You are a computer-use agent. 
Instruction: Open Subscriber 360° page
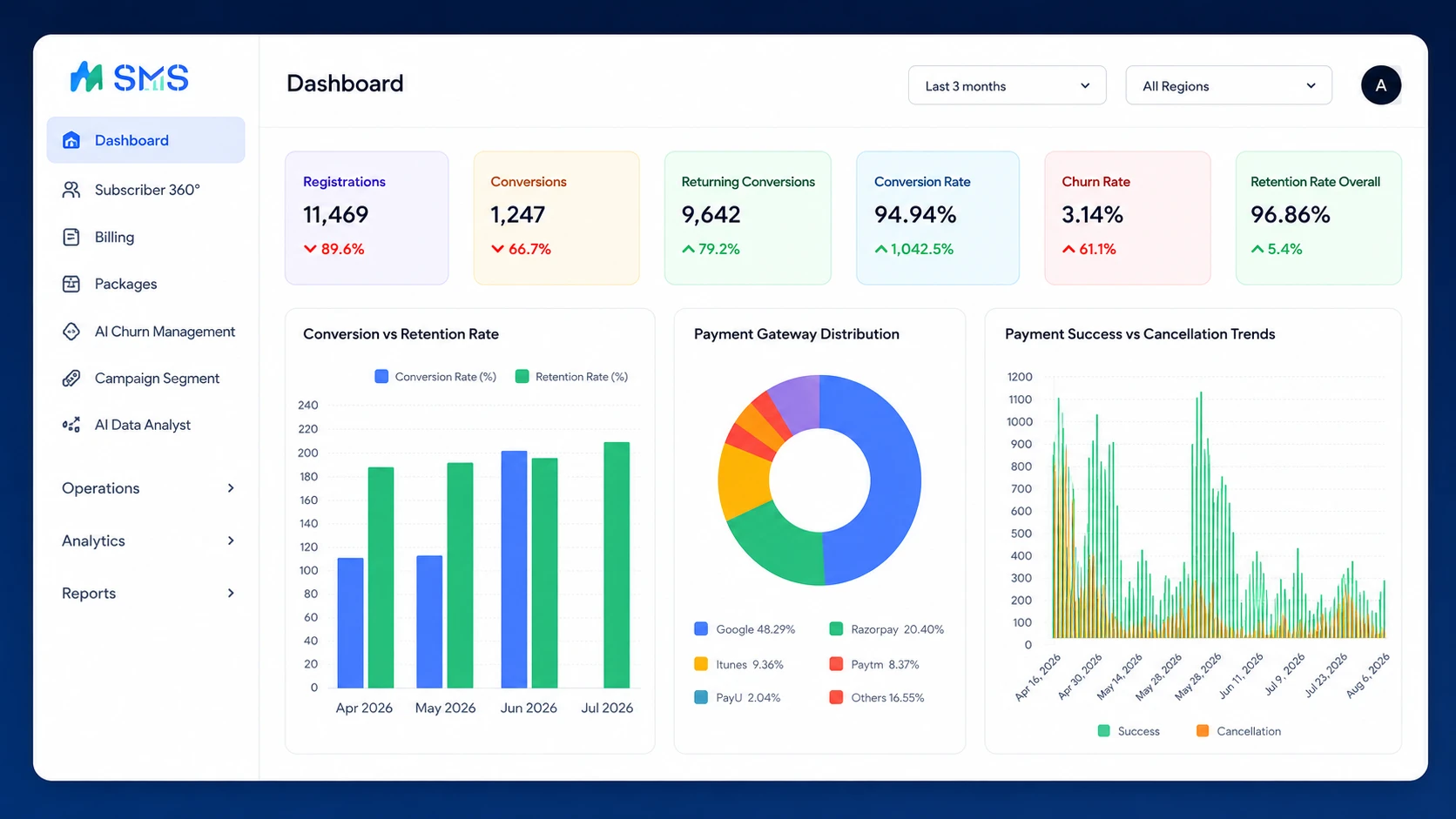[x=145, y=190]
